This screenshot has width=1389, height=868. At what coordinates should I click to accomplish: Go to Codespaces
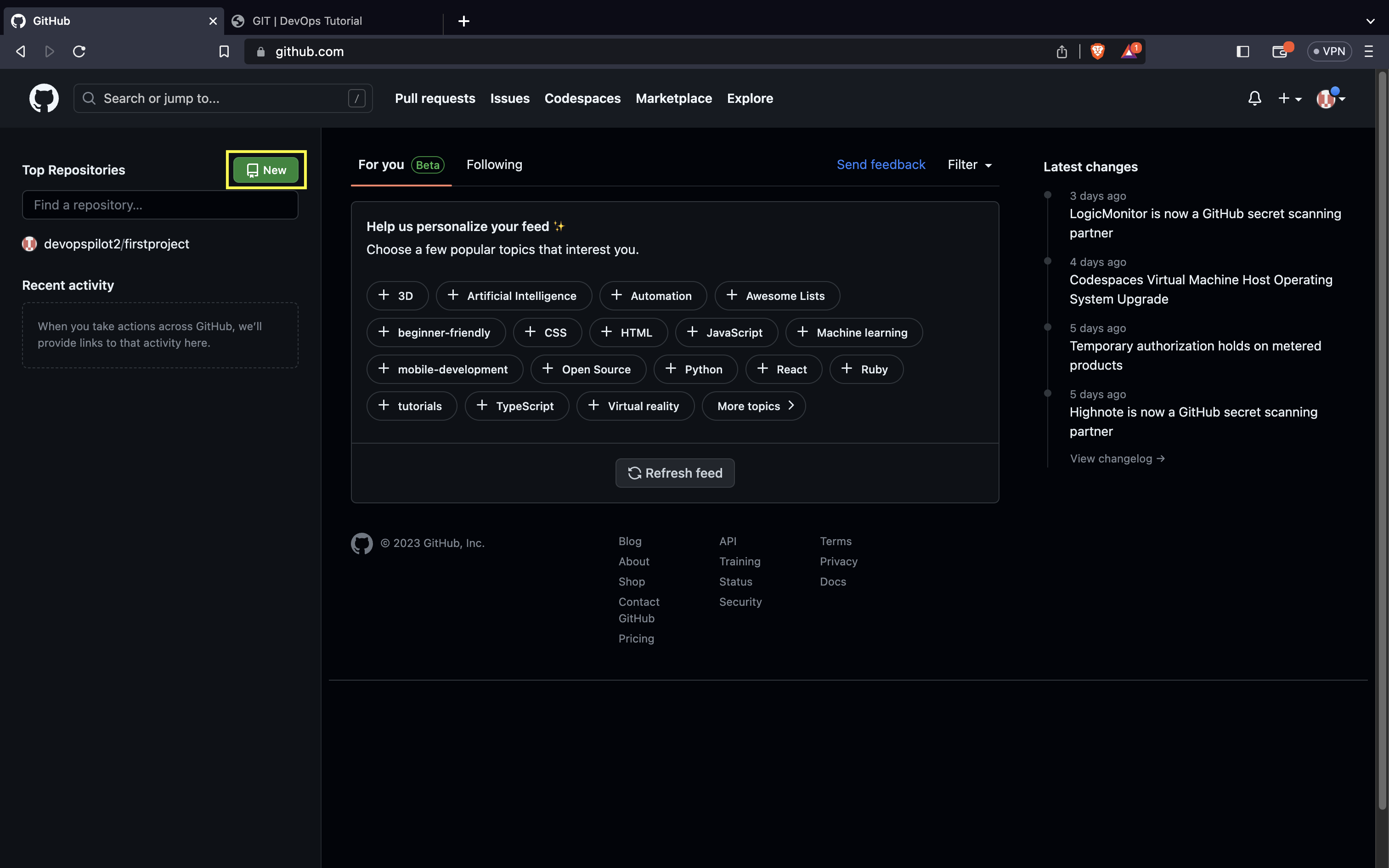click(582, 98)
